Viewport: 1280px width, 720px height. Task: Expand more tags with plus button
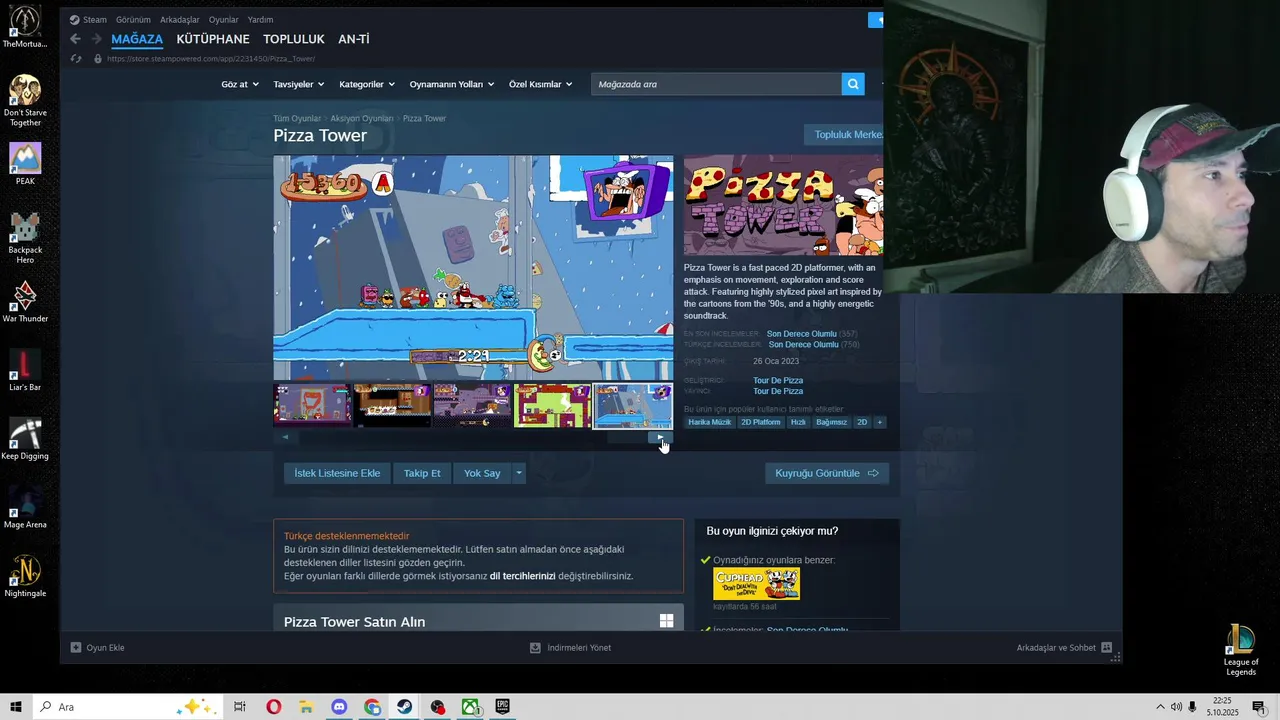pos(880,422)
